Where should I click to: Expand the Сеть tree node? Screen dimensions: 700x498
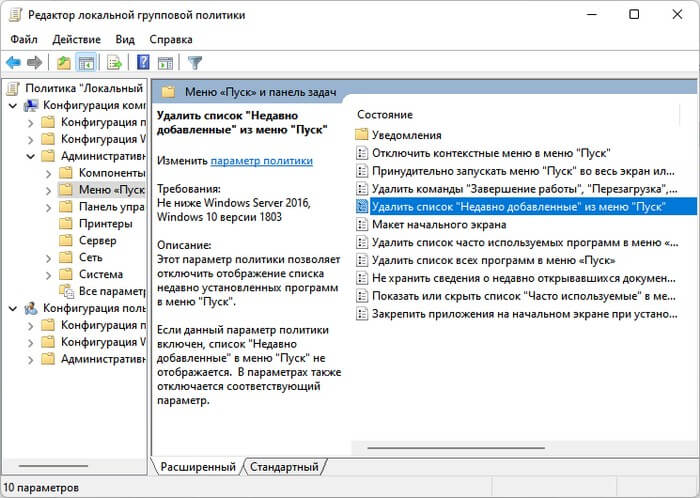pos(49,258)
